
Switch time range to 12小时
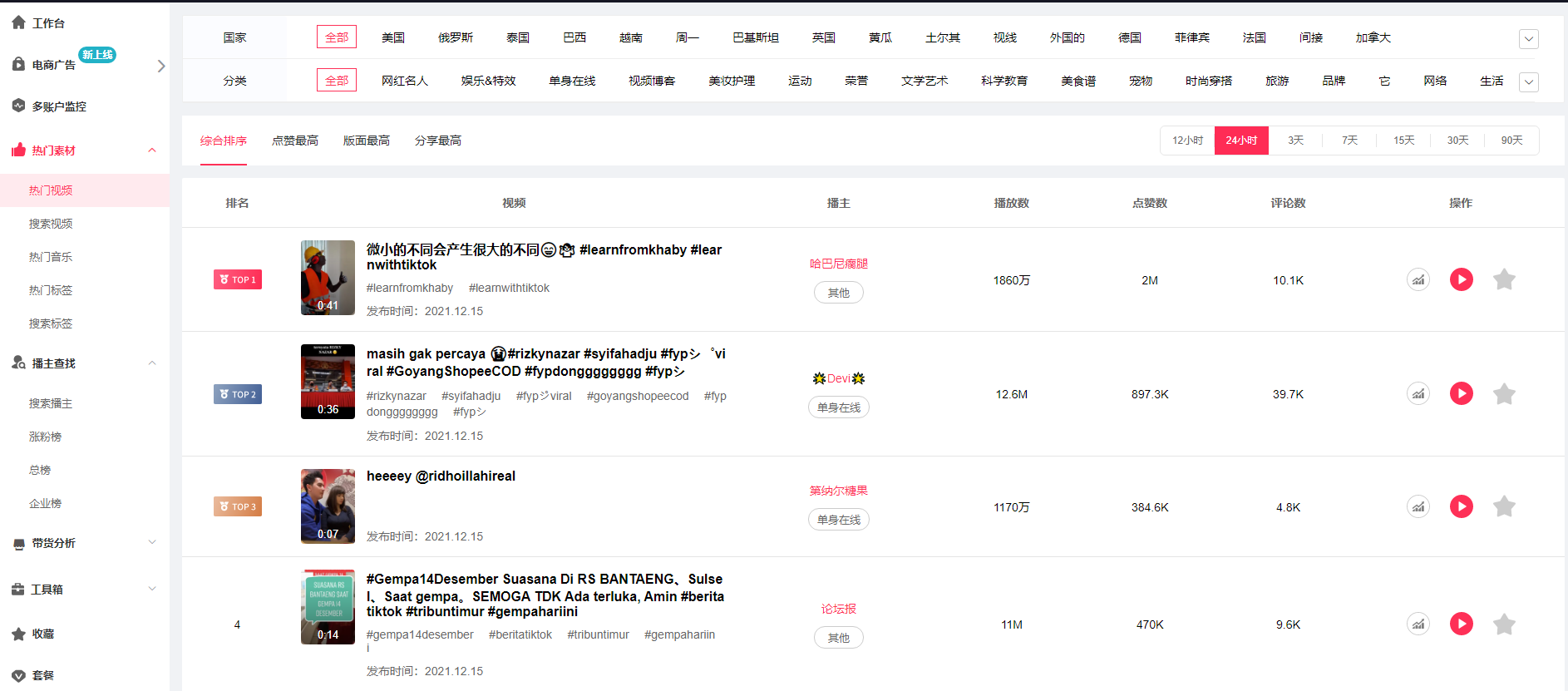tap(1187, 141)
